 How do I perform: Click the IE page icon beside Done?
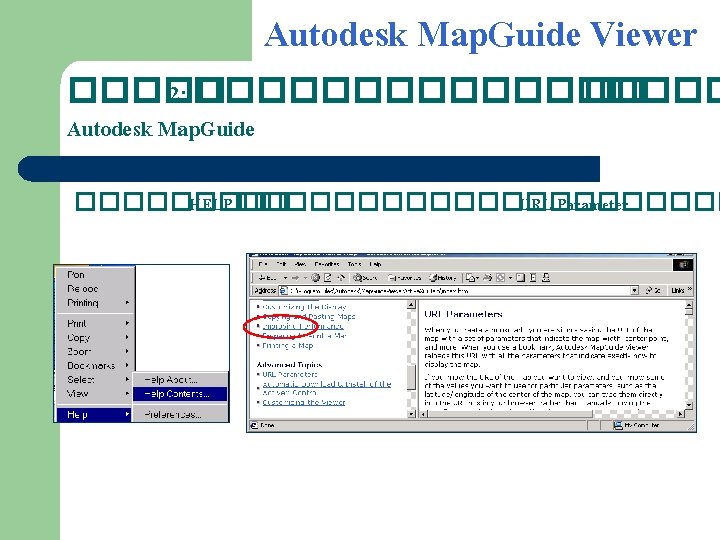pos(254,425)
